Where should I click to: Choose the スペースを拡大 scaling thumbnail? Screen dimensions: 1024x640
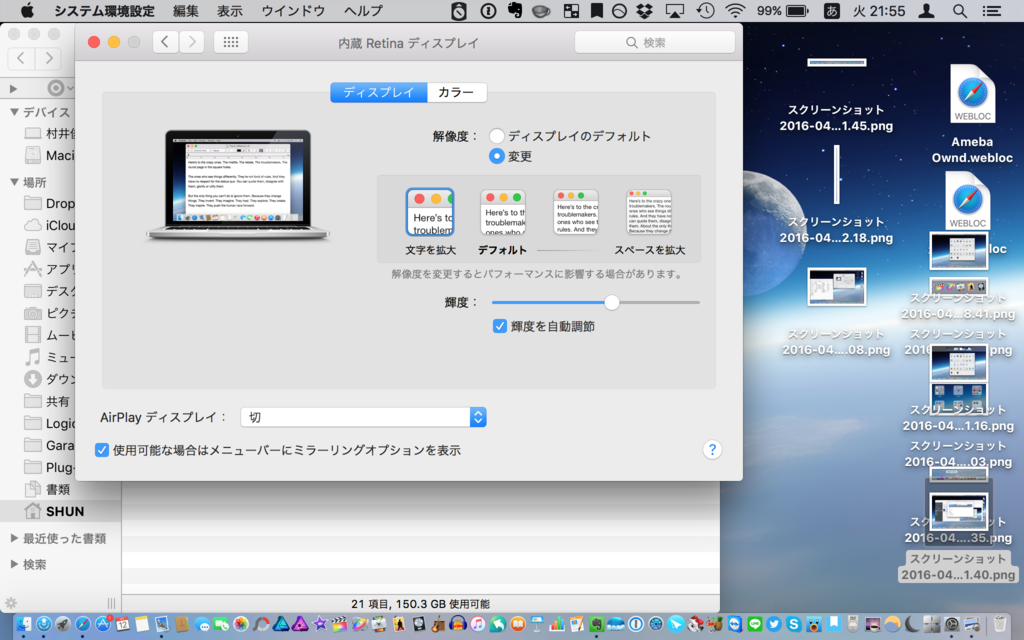pyautogui.click(x=649, y=212)
